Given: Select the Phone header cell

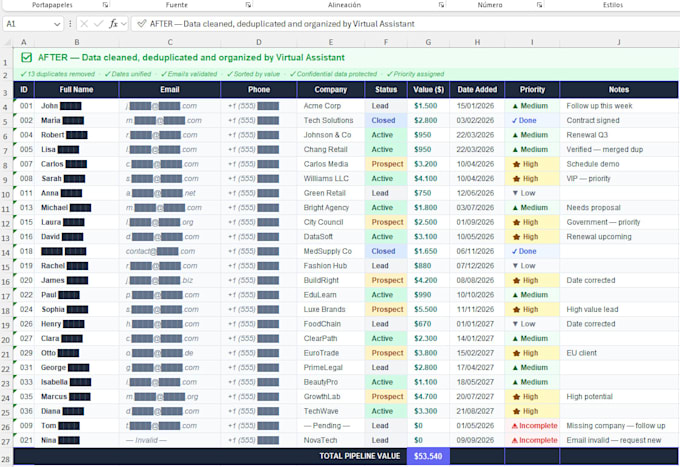Looking at the screenshot, I should (259, 90).
